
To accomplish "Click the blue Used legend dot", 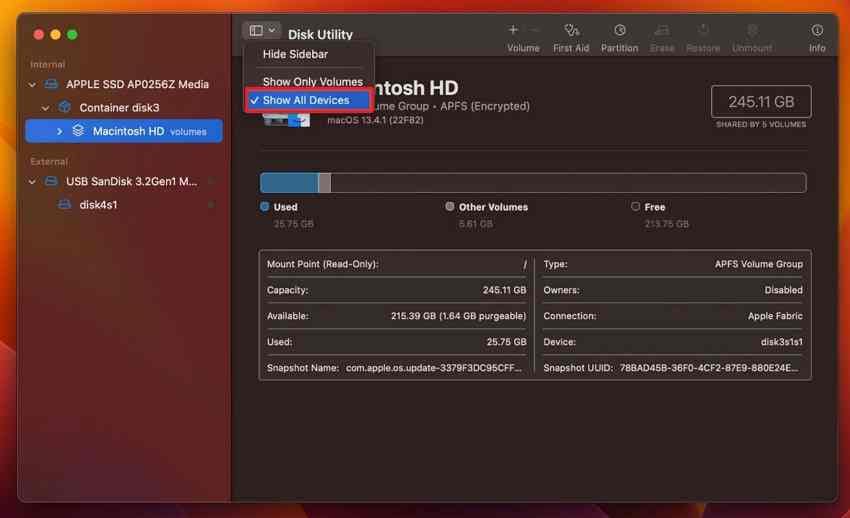I will 265,206.
